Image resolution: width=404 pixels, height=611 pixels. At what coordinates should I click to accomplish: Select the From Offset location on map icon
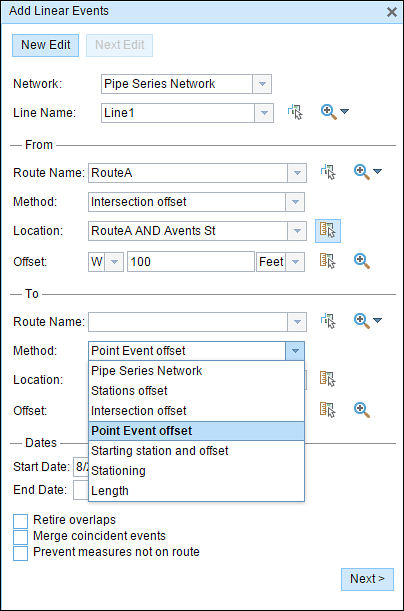[x=328, y=261]
